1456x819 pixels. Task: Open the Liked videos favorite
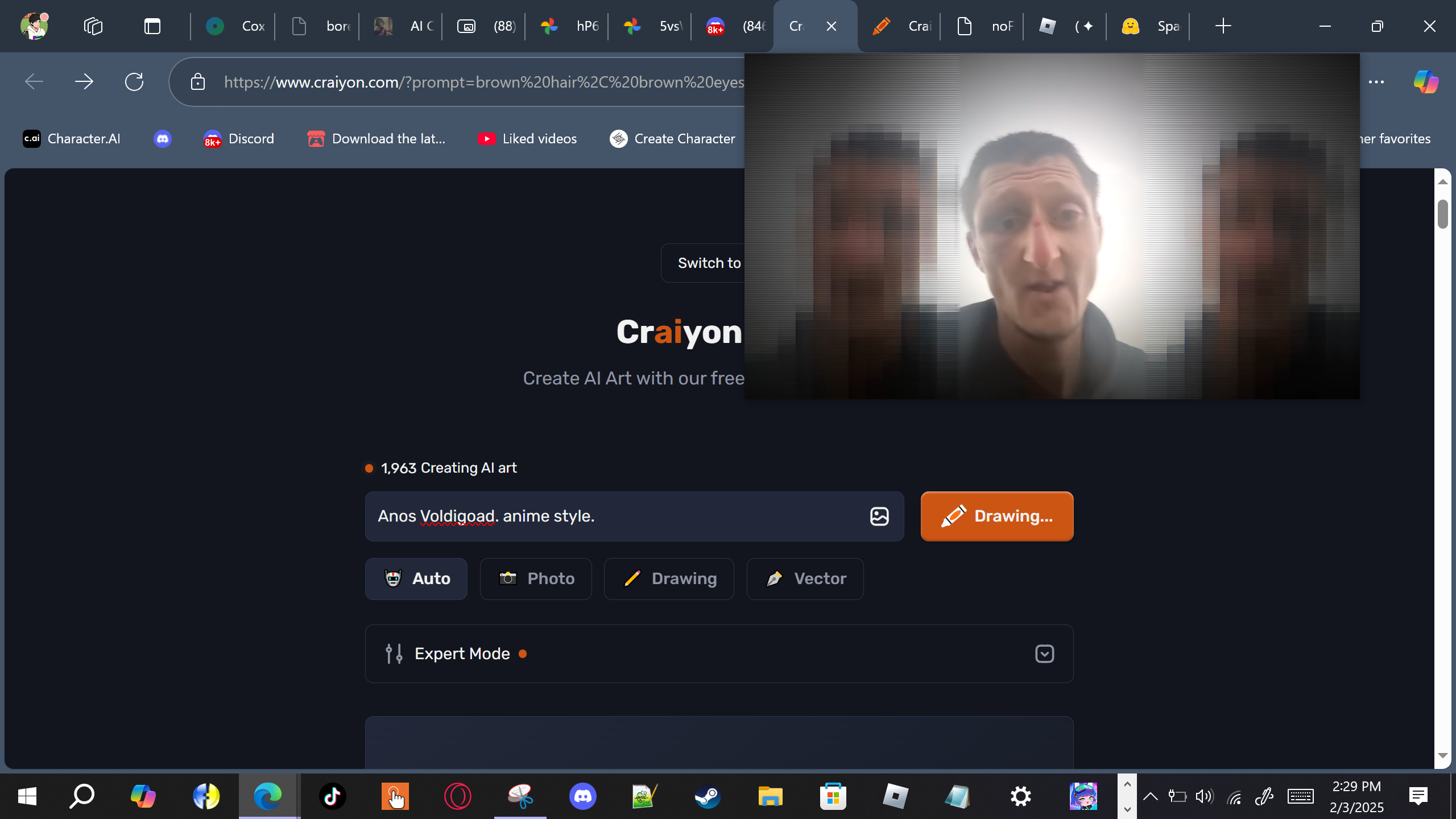pos(528,139)
